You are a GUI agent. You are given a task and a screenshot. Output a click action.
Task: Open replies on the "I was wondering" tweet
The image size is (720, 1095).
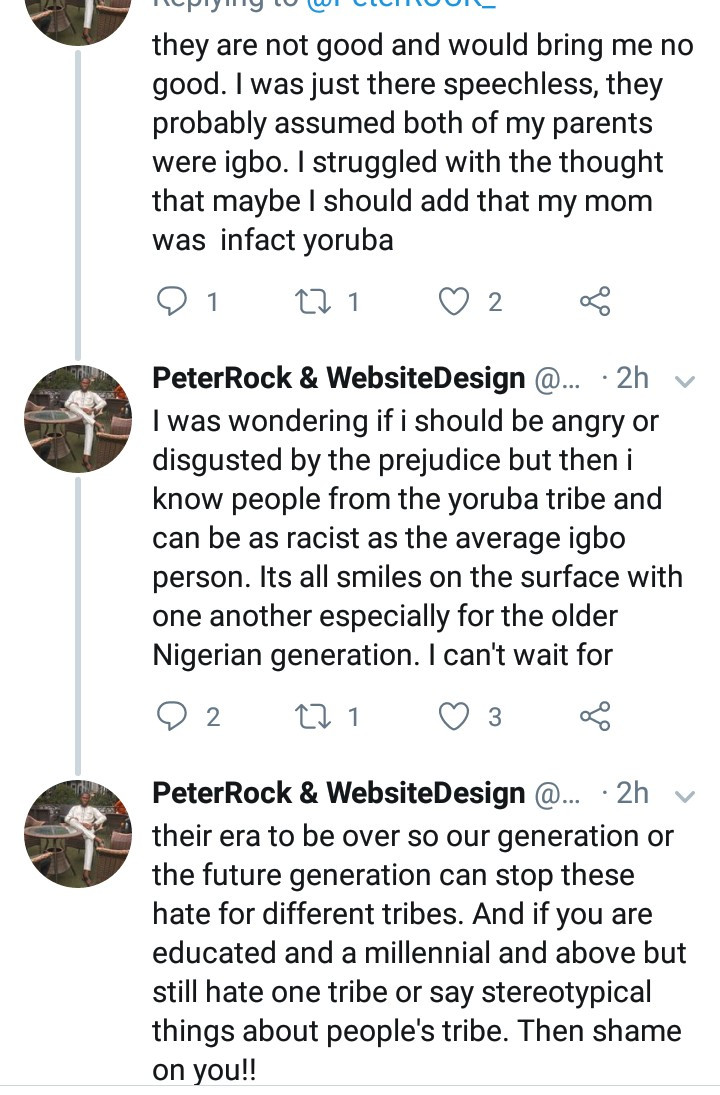175,715
